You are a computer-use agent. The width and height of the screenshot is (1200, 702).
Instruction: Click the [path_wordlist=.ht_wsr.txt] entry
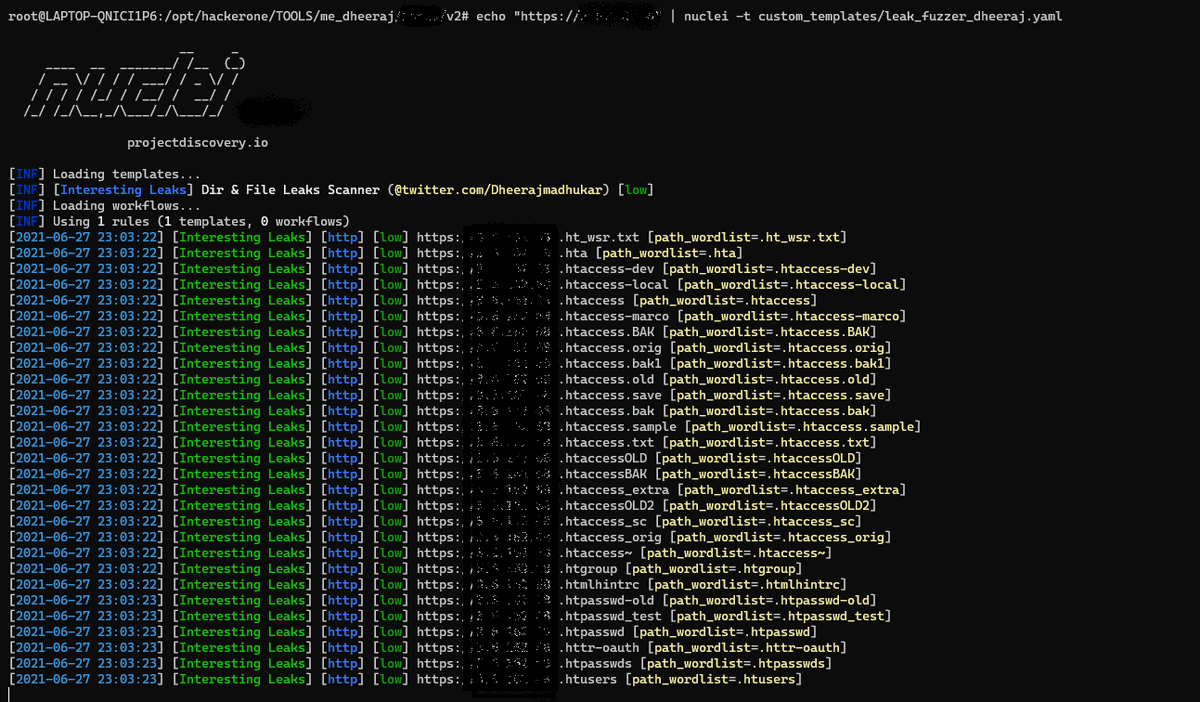pyautogui.click(x=747, y=237)
